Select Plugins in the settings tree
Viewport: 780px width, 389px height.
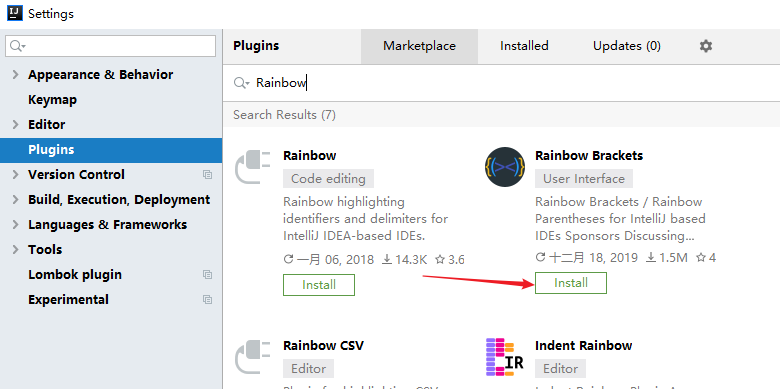pyautogui.click(x=111, y=150)
